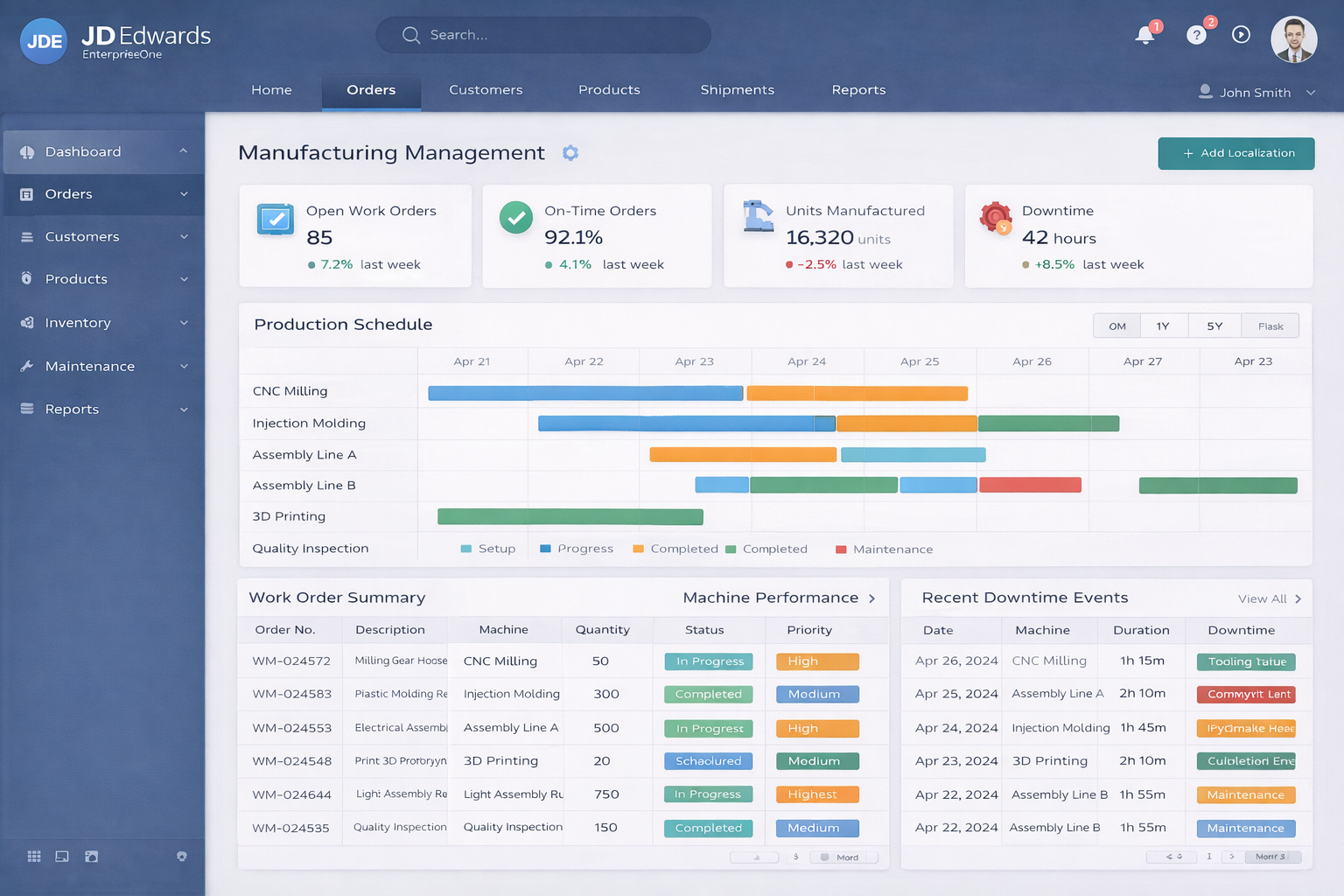Click the red Assembly Line B maintenance bar

1030,485
